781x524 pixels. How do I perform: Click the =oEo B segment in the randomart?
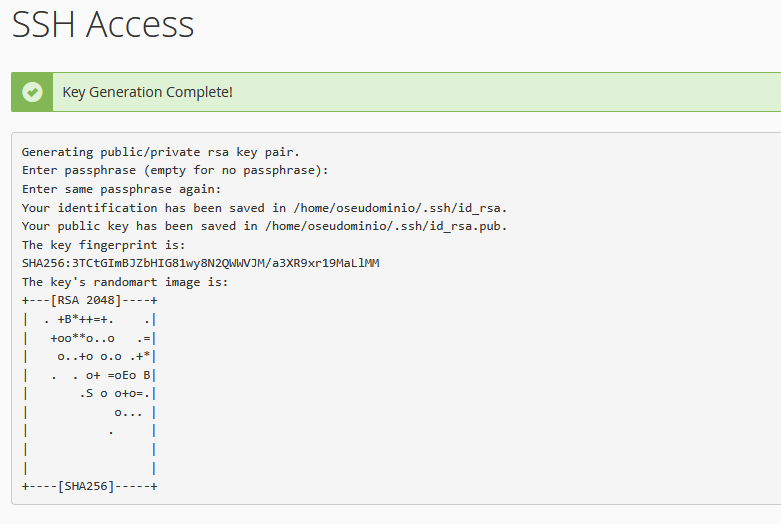(128, 375)
